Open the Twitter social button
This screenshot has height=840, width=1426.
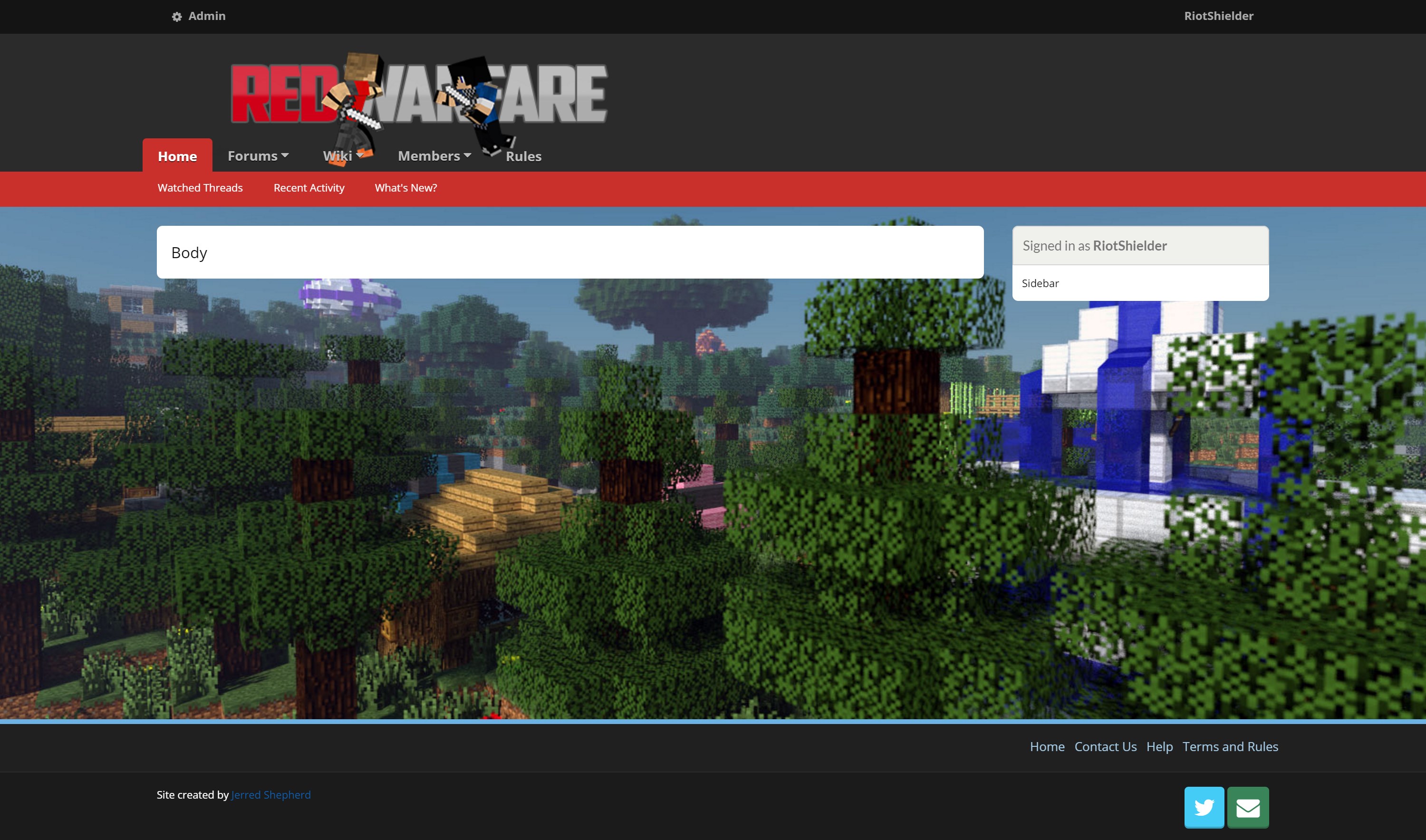pyautogui.click(x=1204, y=807)
